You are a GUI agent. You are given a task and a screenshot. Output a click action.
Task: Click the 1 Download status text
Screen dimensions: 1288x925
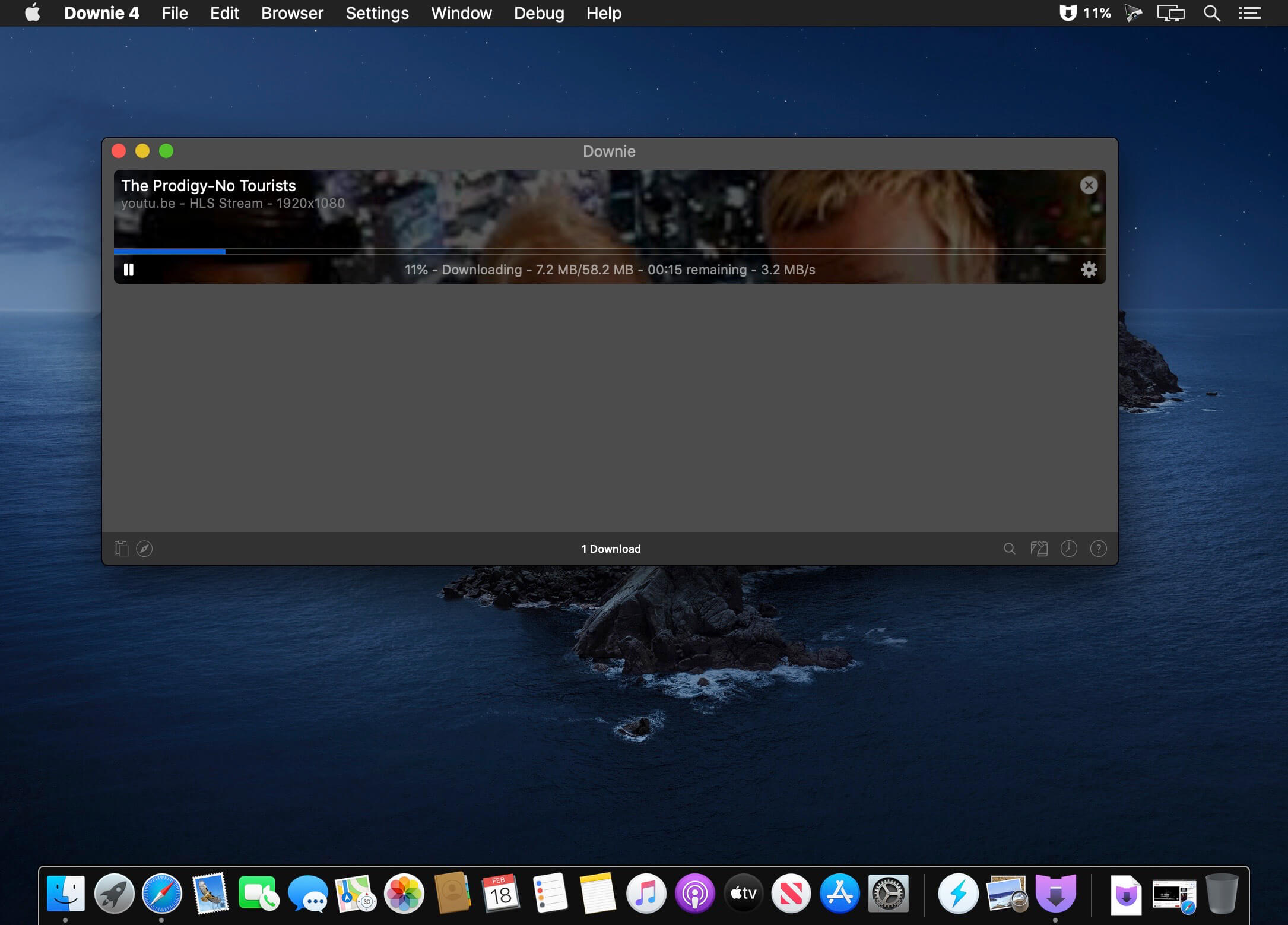coord(610,549)
